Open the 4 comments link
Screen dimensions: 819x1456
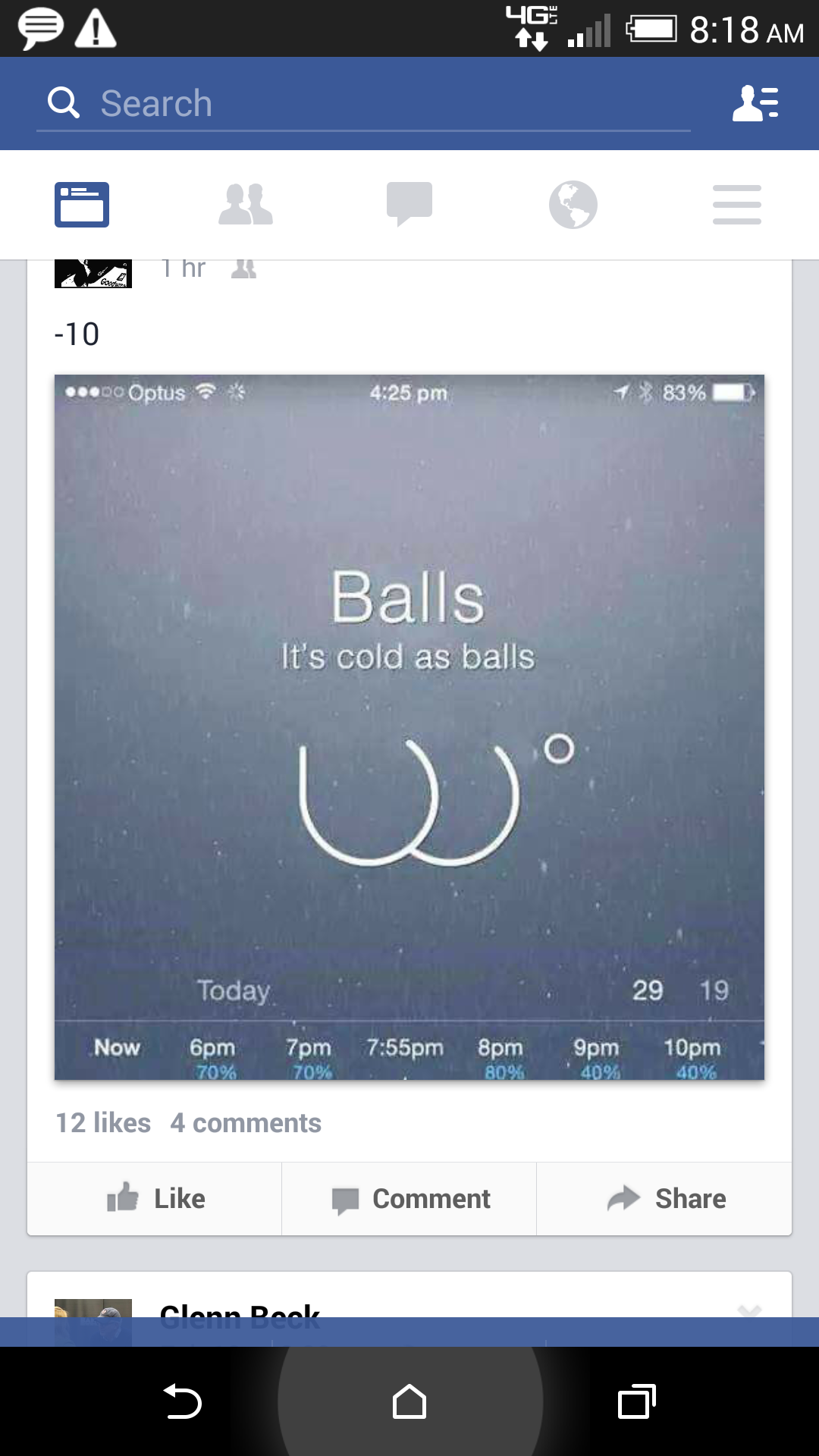click(x=246, y=1123)
